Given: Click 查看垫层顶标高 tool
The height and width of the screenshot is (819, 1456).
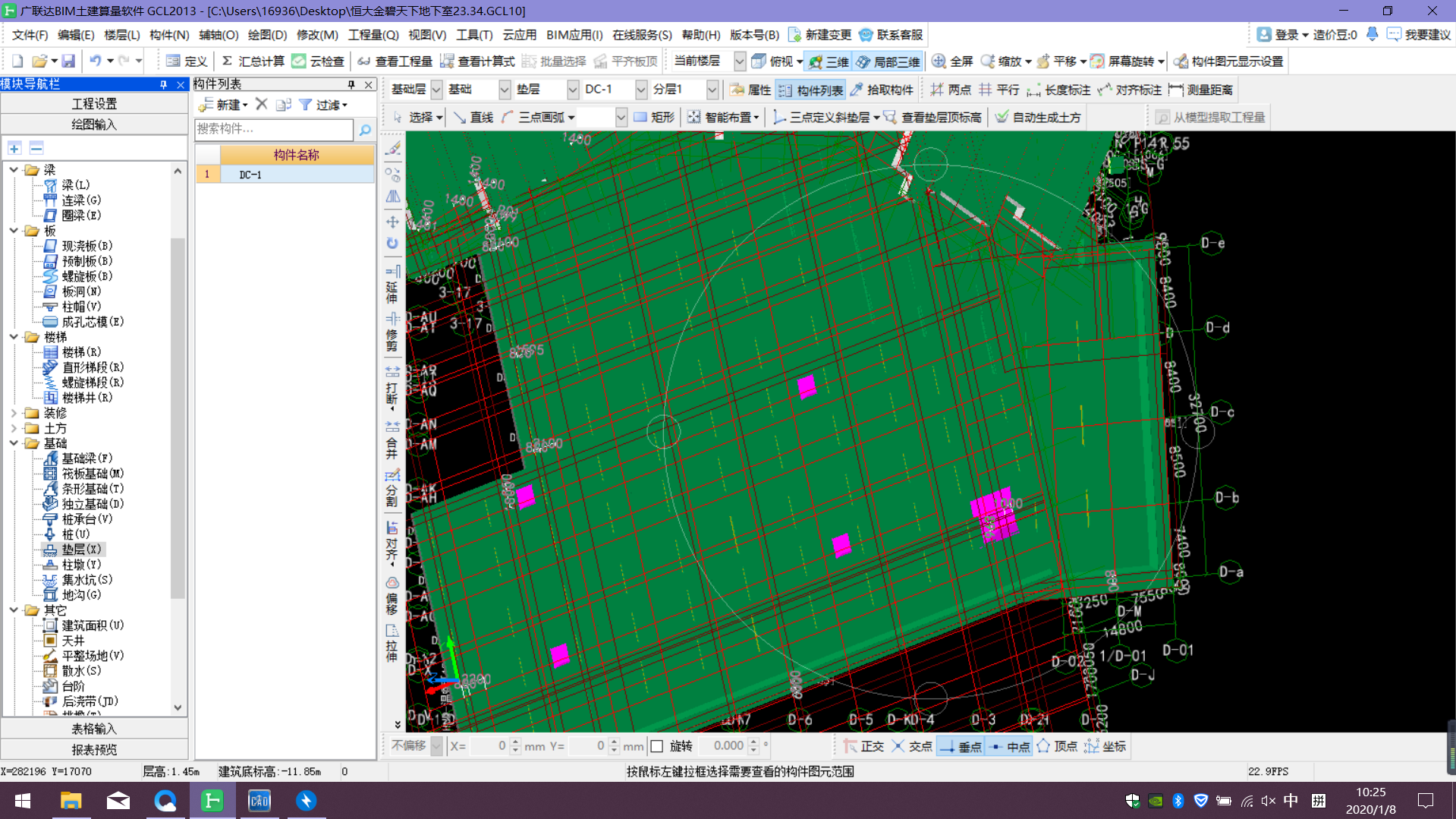Looking at the screenshot, I should pyautogui.click(x=932, y=117).
